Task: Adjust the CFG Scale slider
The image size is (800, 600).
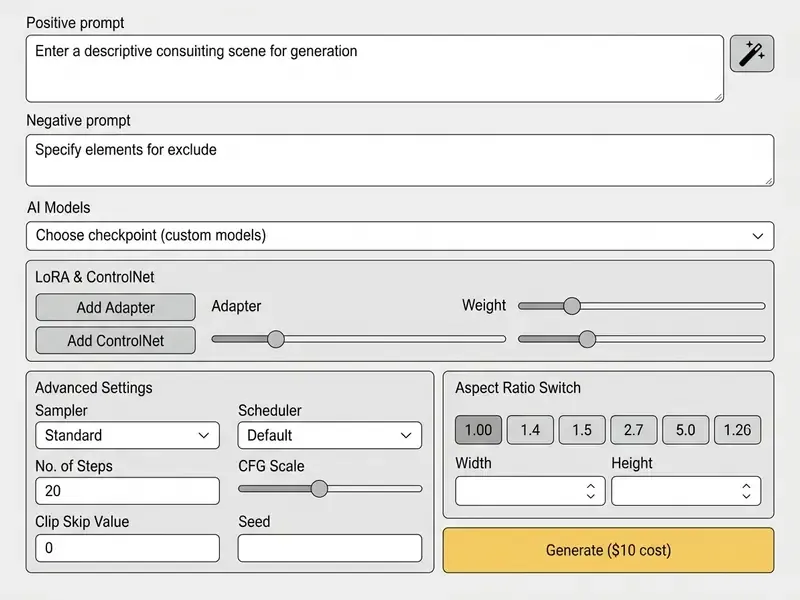Action: coord(330,489)
